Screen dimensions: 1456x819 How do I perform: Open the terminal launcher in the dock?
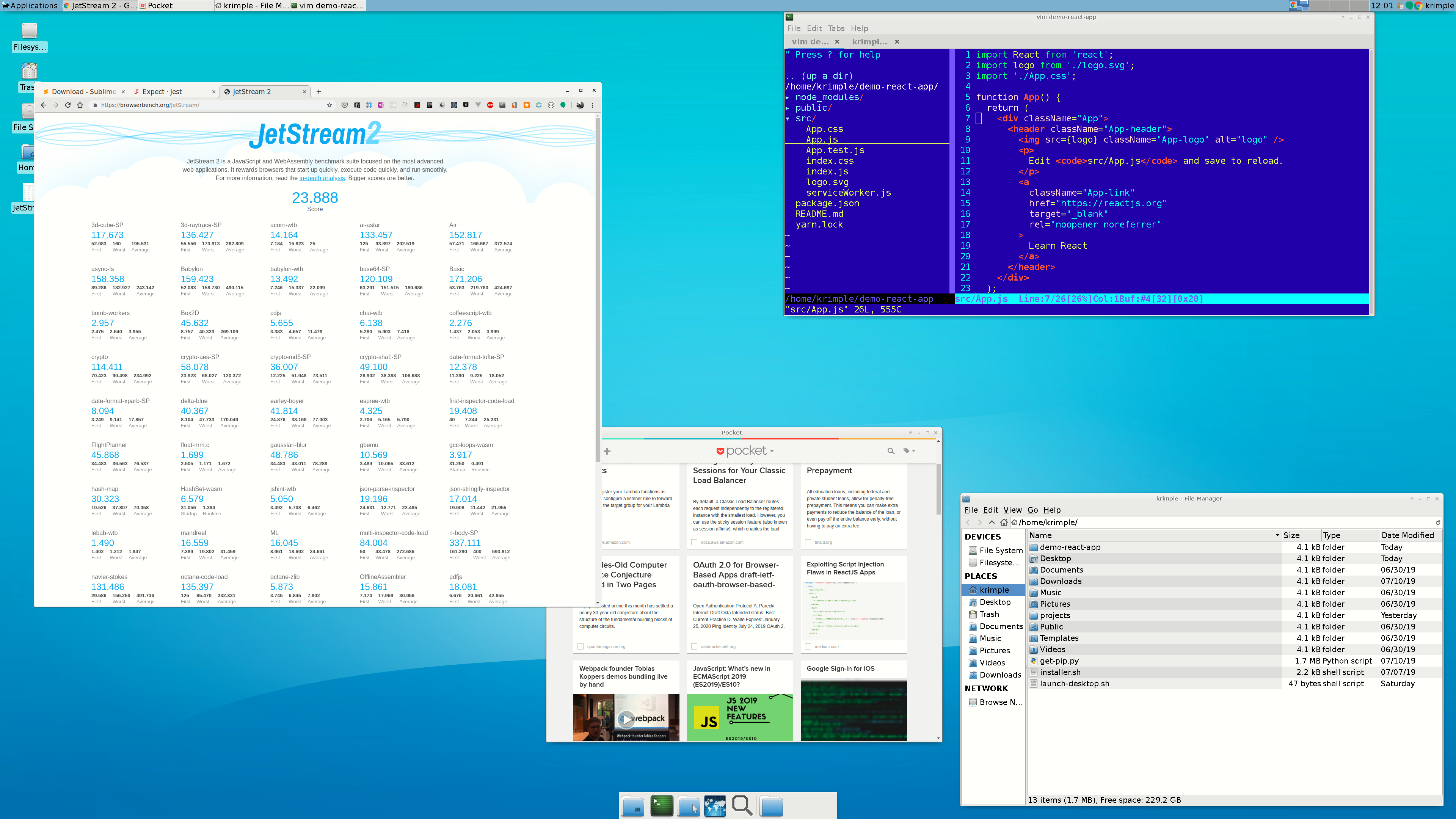[661, 805]
